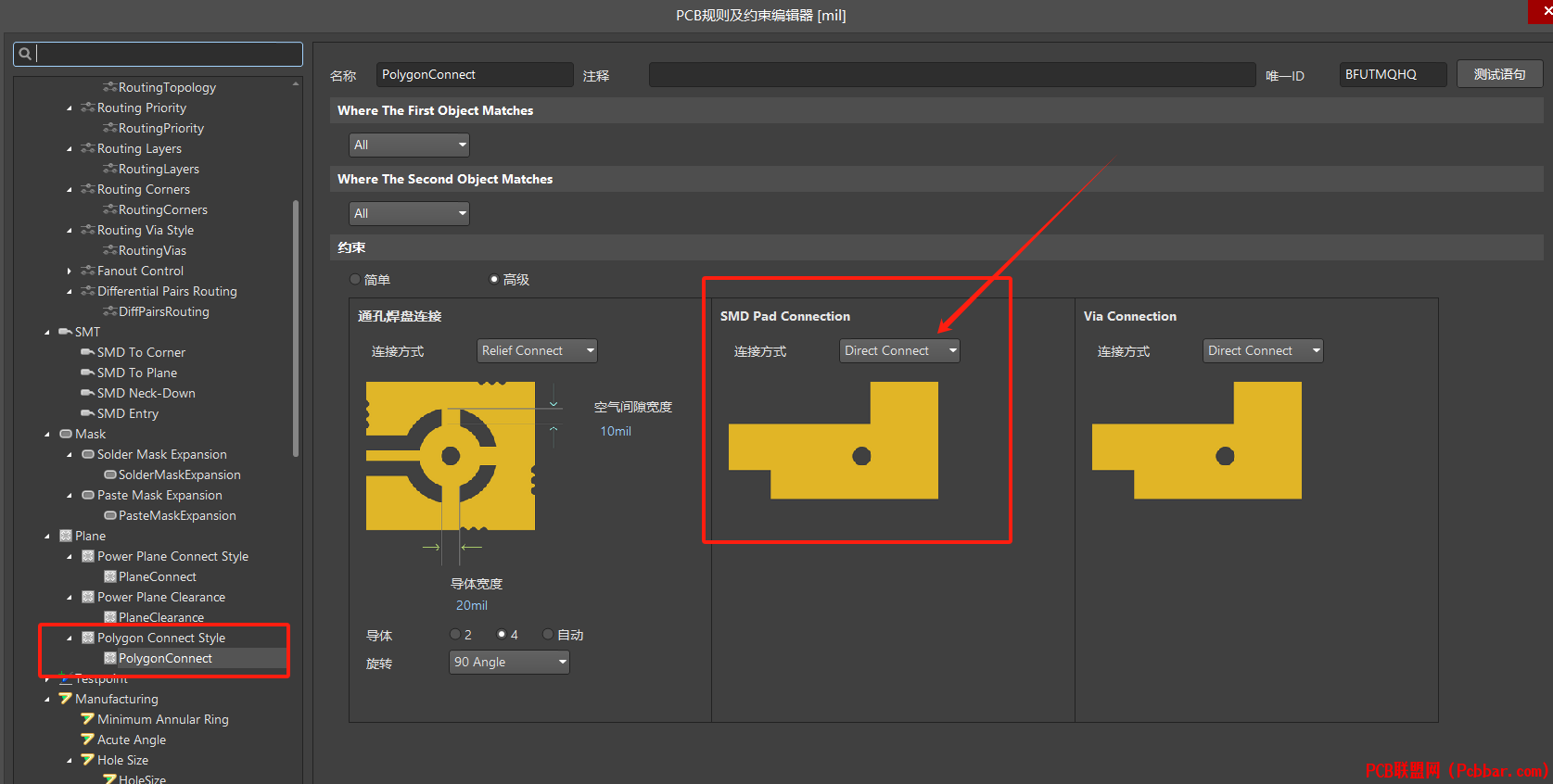Click the rule tree vertical scrollbar

coord(296,328)
